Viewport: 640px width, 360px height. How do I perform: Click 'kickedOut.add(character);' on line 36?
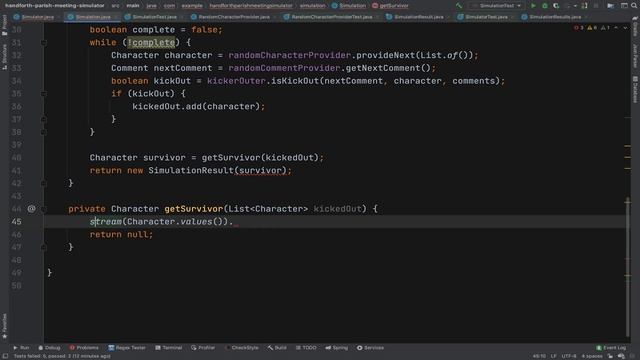198,106
